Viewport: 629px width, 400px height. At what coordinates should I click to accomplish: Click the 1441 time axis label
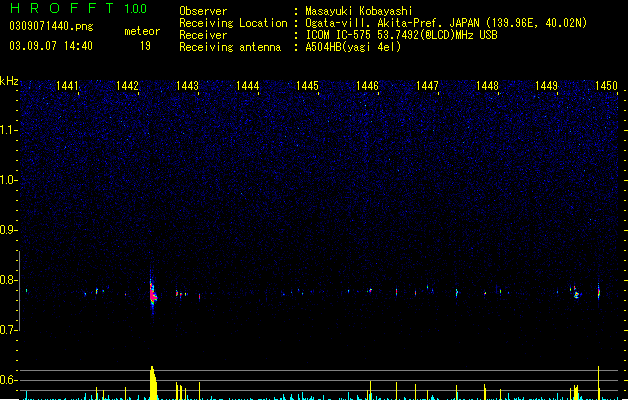pyautogui.click(x=67, y=86)
